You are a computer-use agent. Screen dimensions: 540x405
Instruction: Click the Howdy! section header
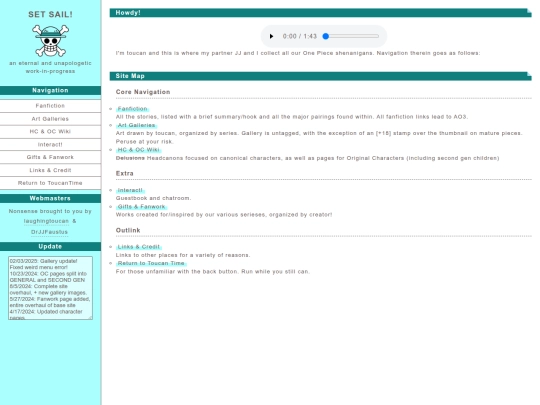pyautogui.click(x=320, y=13)
